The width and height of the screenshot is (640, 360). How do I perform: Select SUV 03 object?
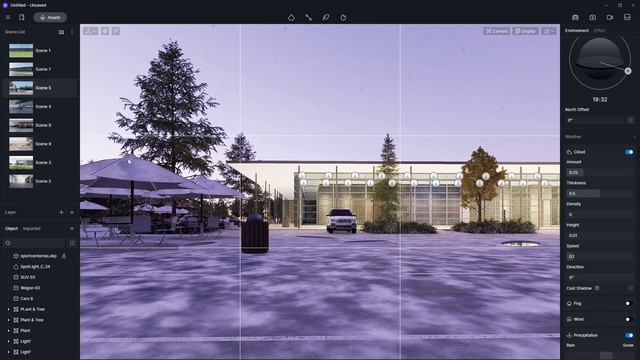tap(27, 277)
